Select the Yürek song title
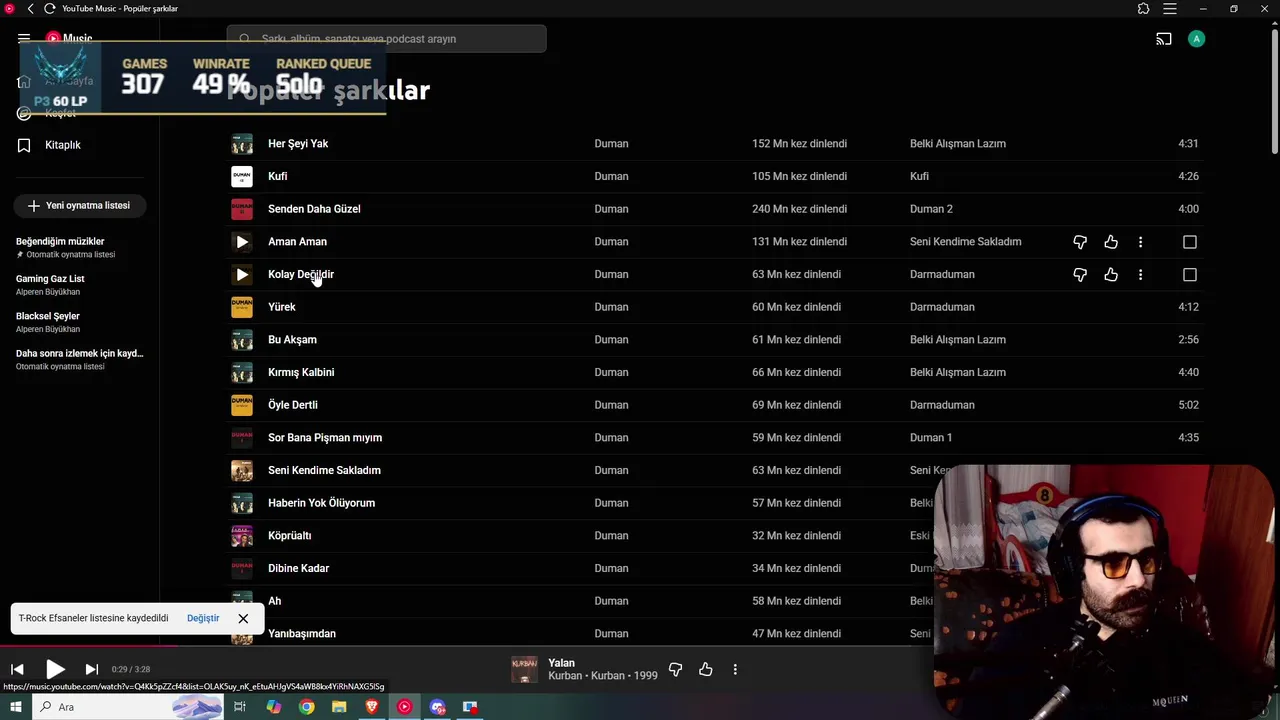 click(x=282, y=307)
